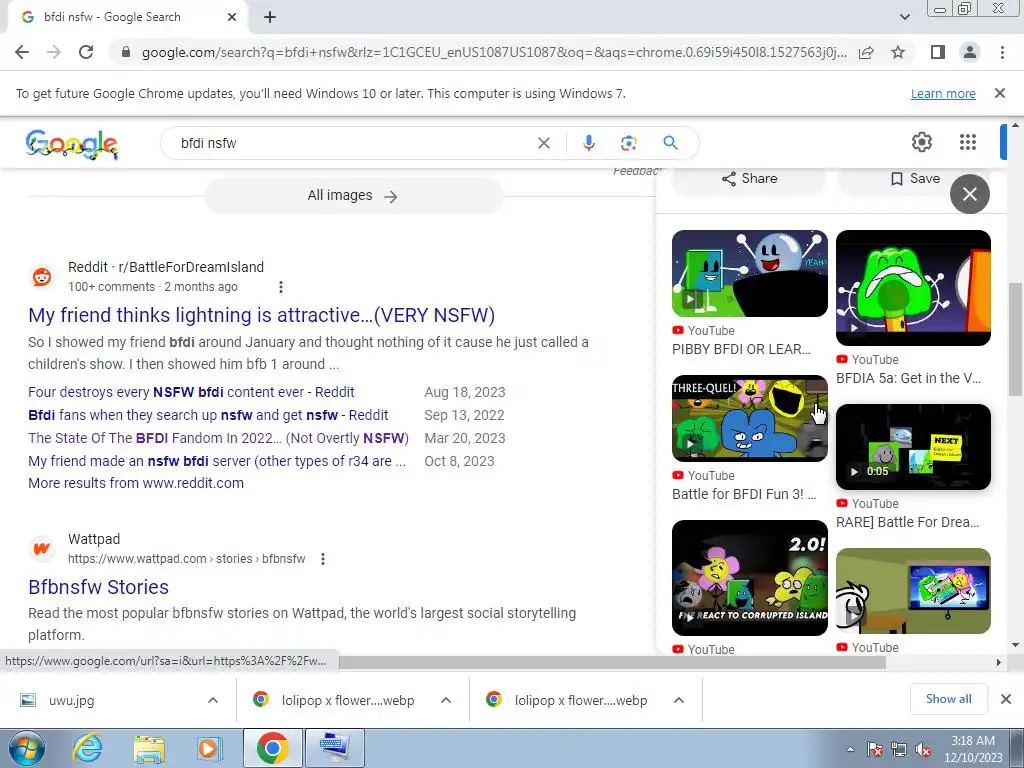1024x768 pixels.
Task: Expand uwu.jpg download options arrow
Action: pos(212,700)
